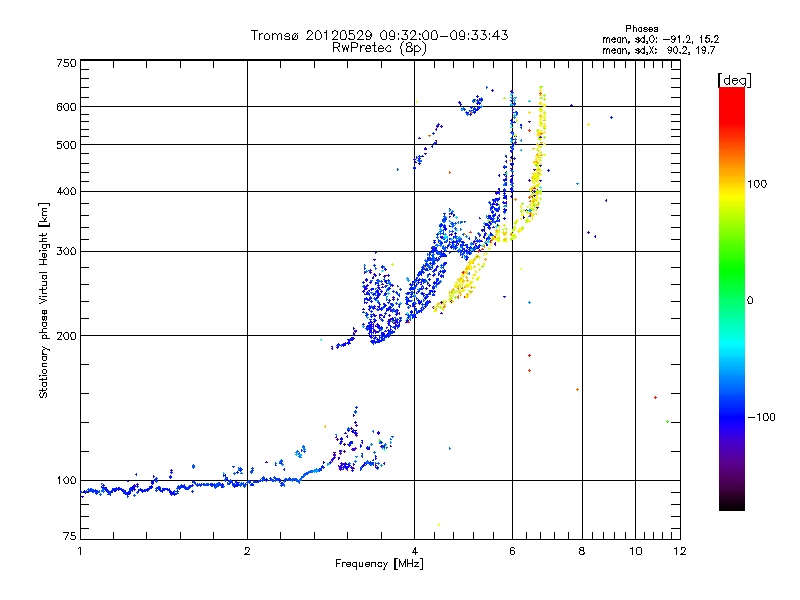800x600 pixels.
Task: Click the y-axis tick label '200'
Action: 66,336
